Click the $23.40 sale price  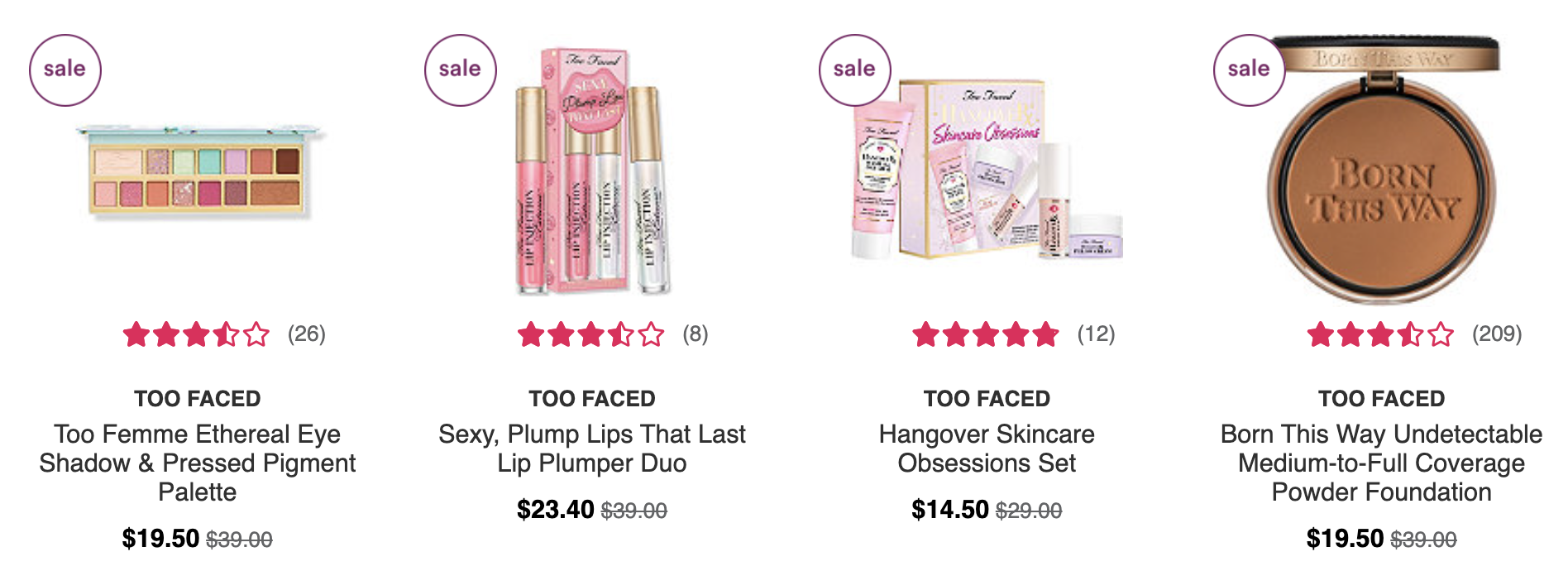(556, 510)
